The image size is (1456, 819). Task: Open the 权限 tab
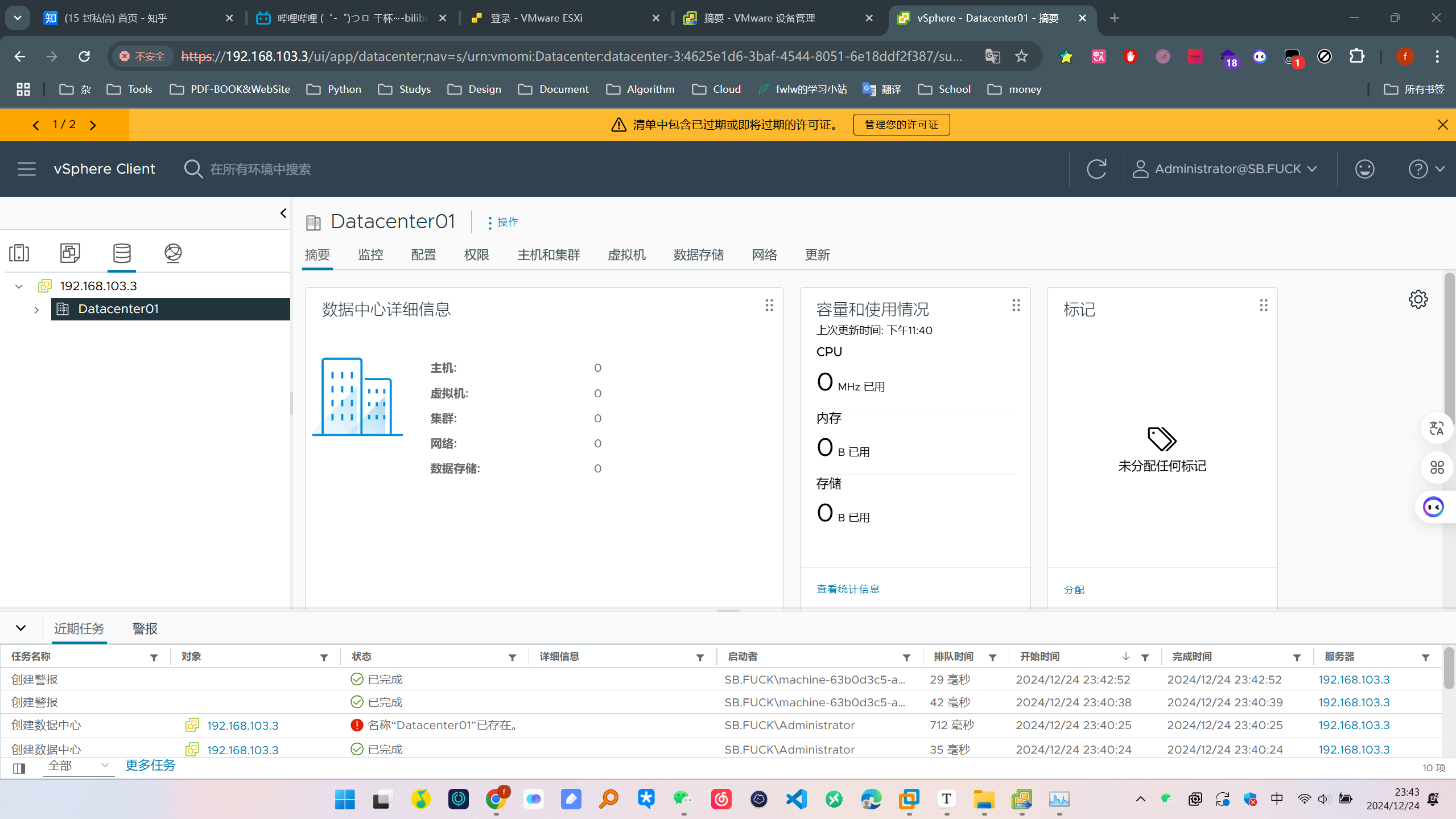click(476, 255)
